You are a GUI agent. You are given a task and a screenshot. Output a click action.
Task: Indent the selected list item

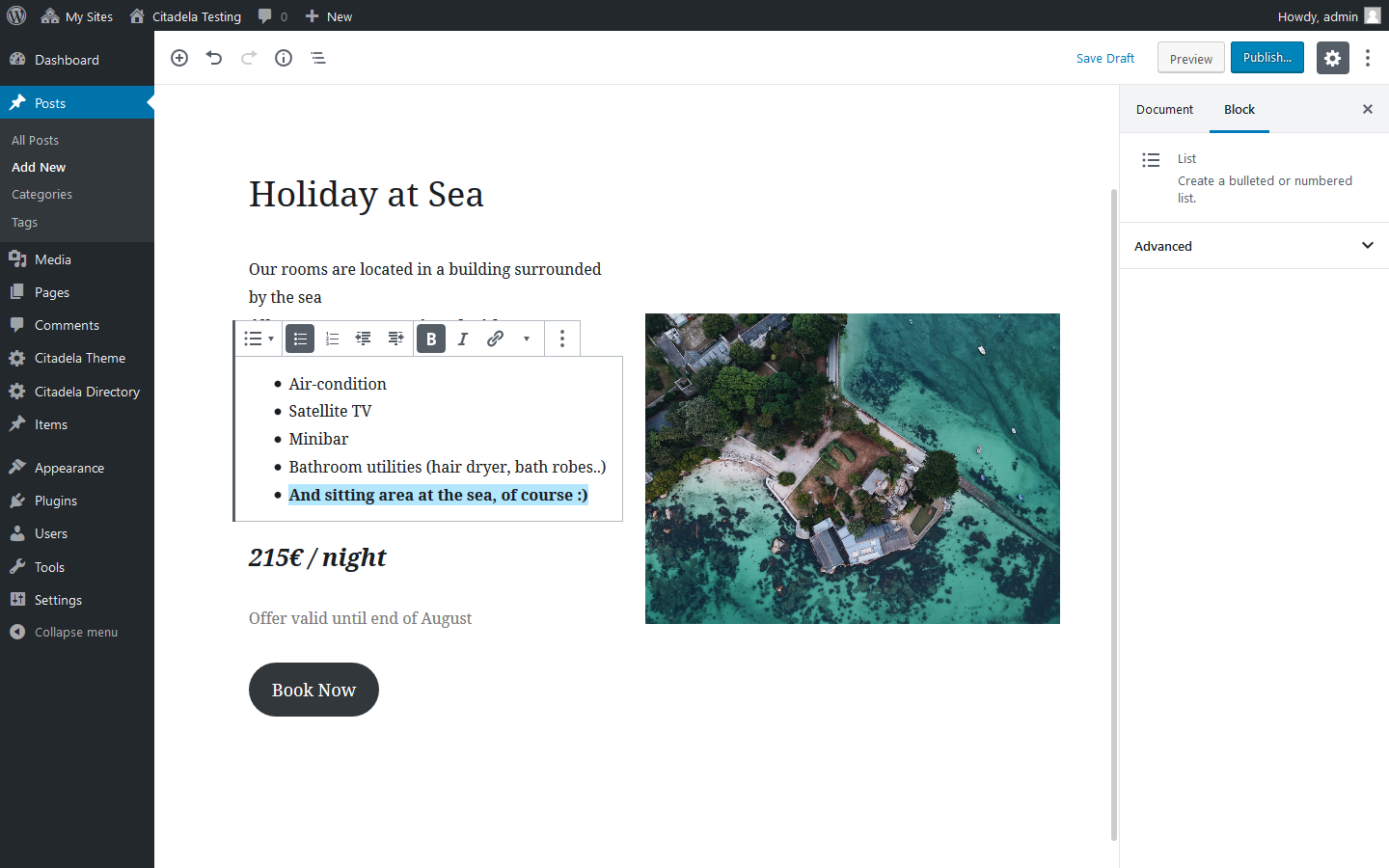pos(395,339)
